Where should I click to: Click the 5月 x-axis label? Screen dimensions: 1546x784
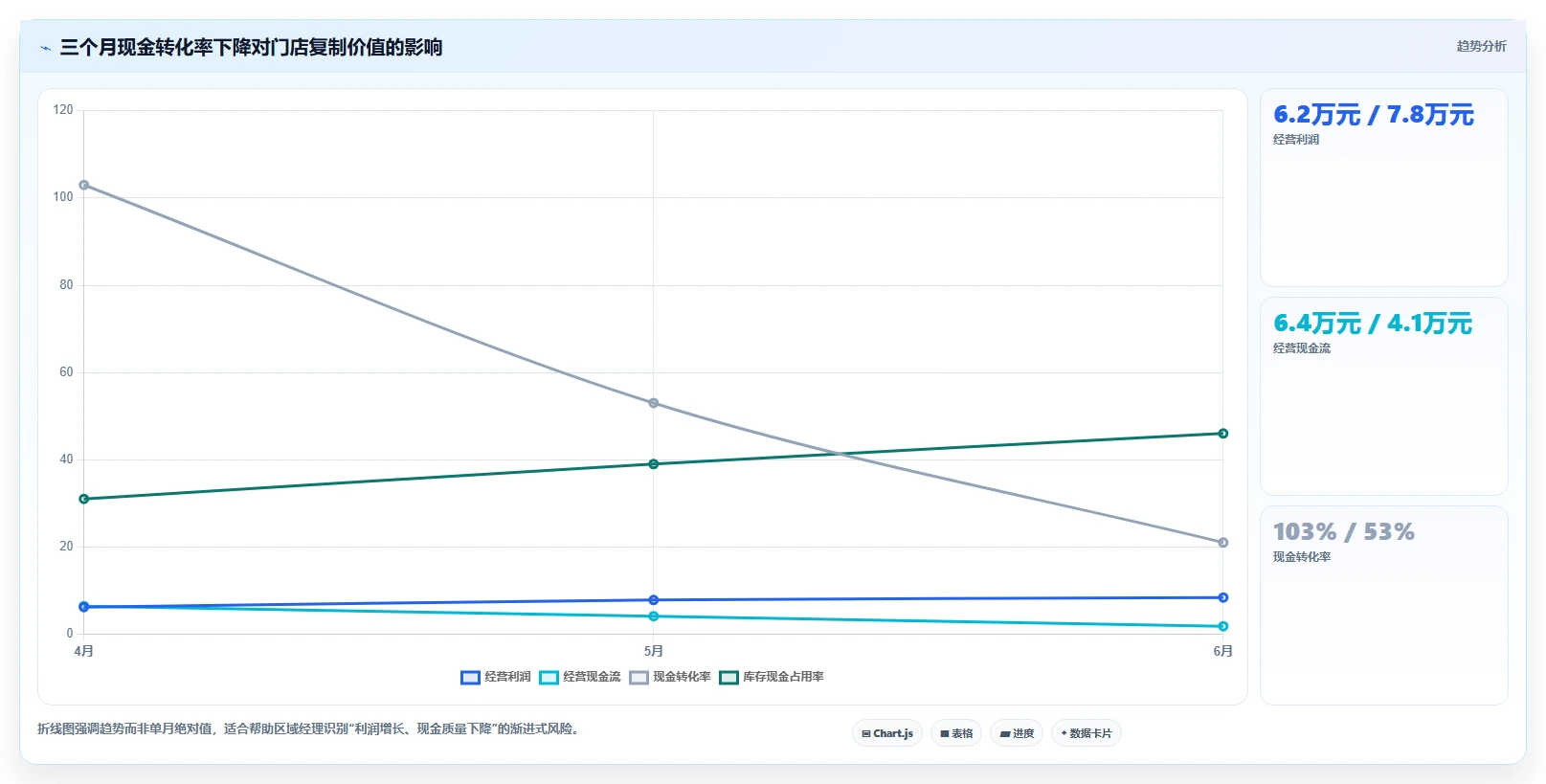click(x=654, y=651)
